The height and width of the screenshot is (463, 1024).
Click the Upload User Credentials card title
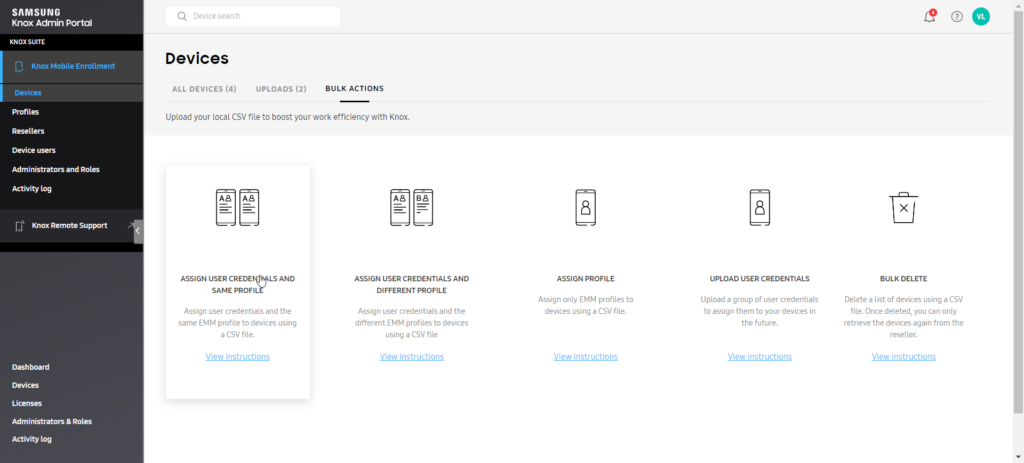pos(760,279)
